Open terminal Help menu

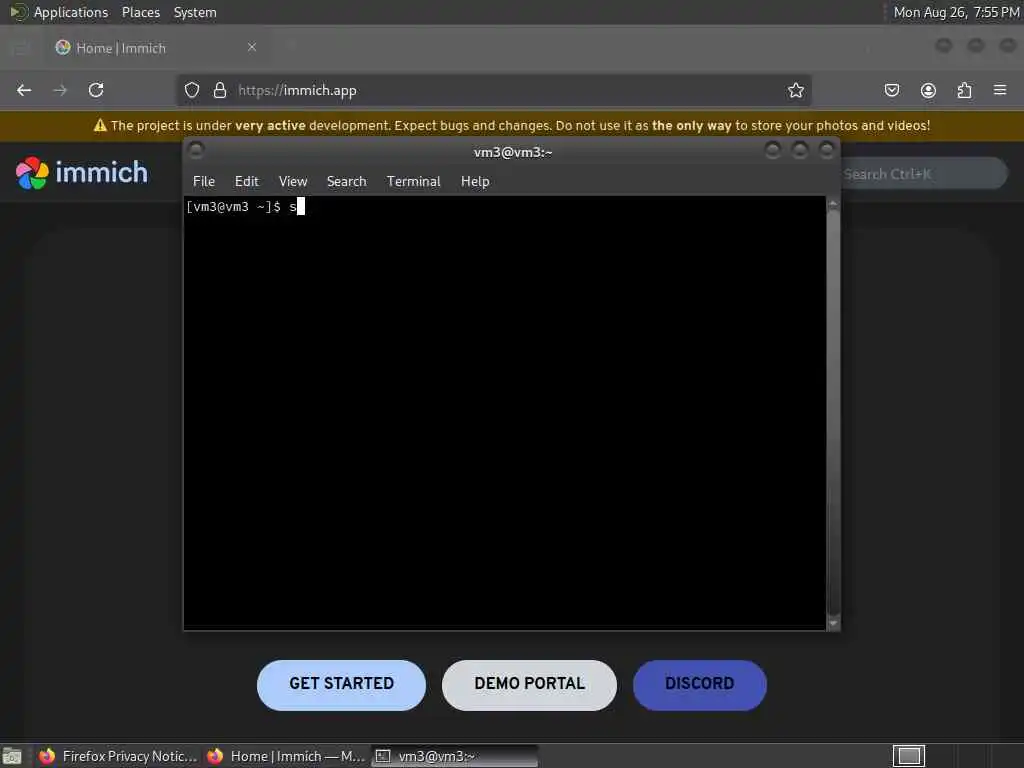(475, 182)
